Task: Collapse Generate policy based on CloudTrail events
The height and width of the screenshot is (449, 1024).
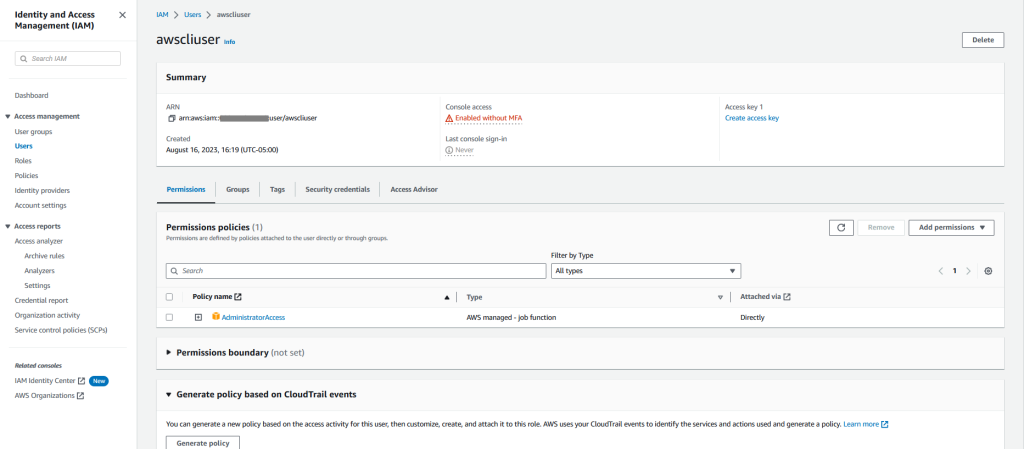Action: coord(169,394)
